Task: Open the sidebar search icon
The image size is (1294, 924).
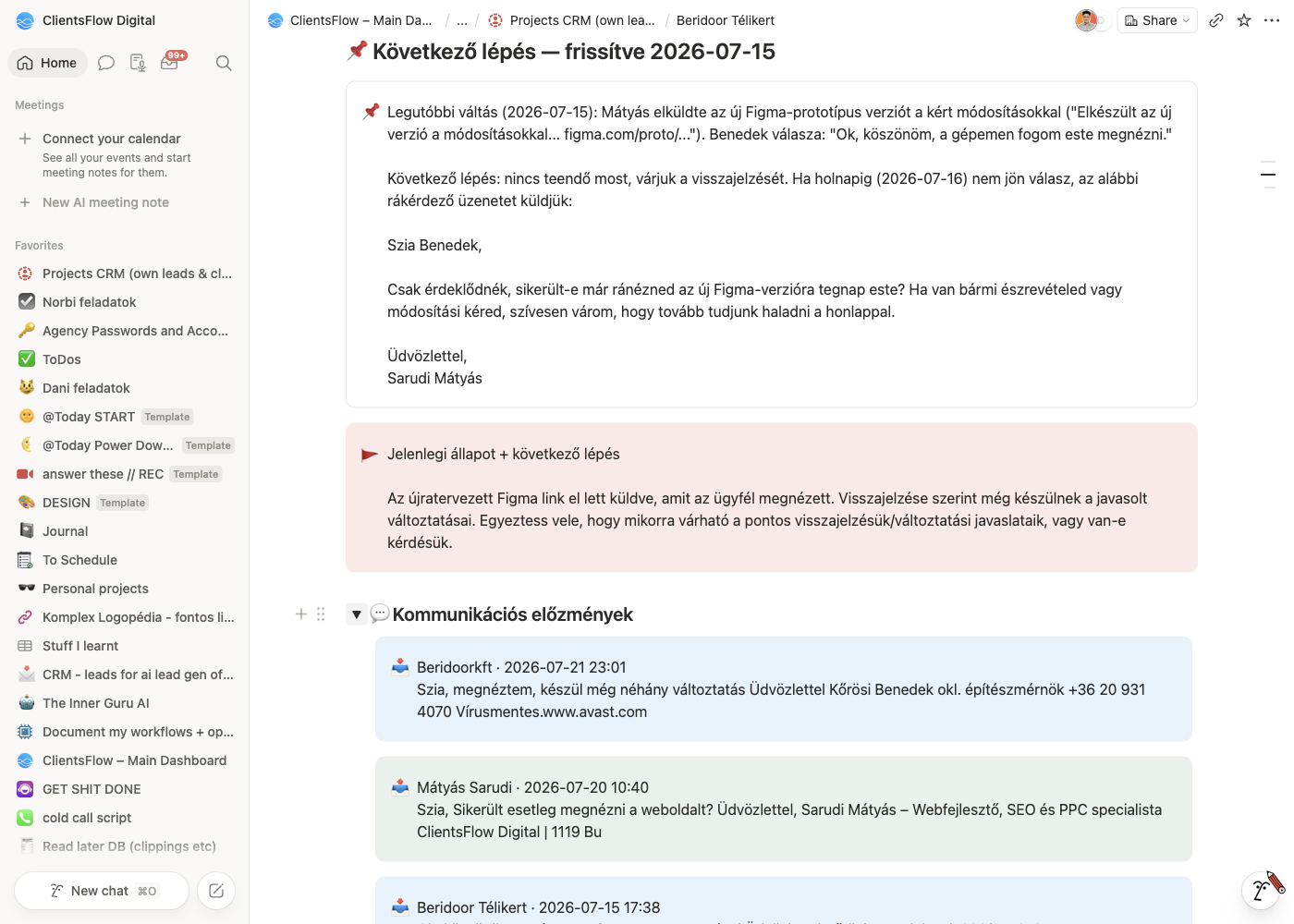Action: tap(224, 63)
